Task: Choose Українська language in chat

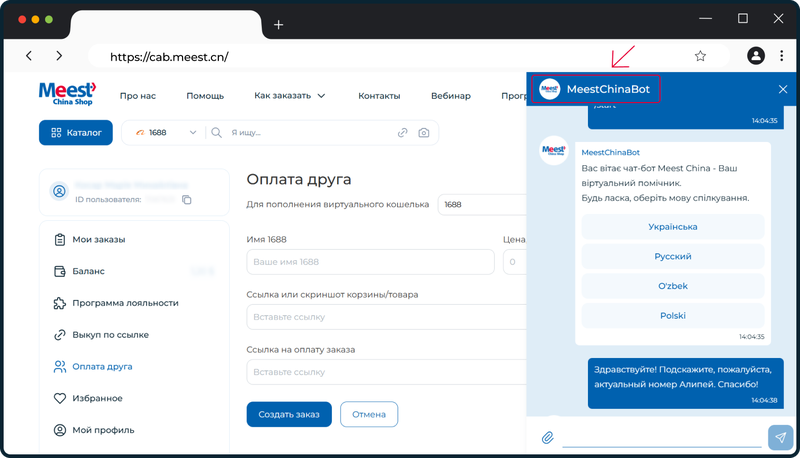Action: [672, 226]
